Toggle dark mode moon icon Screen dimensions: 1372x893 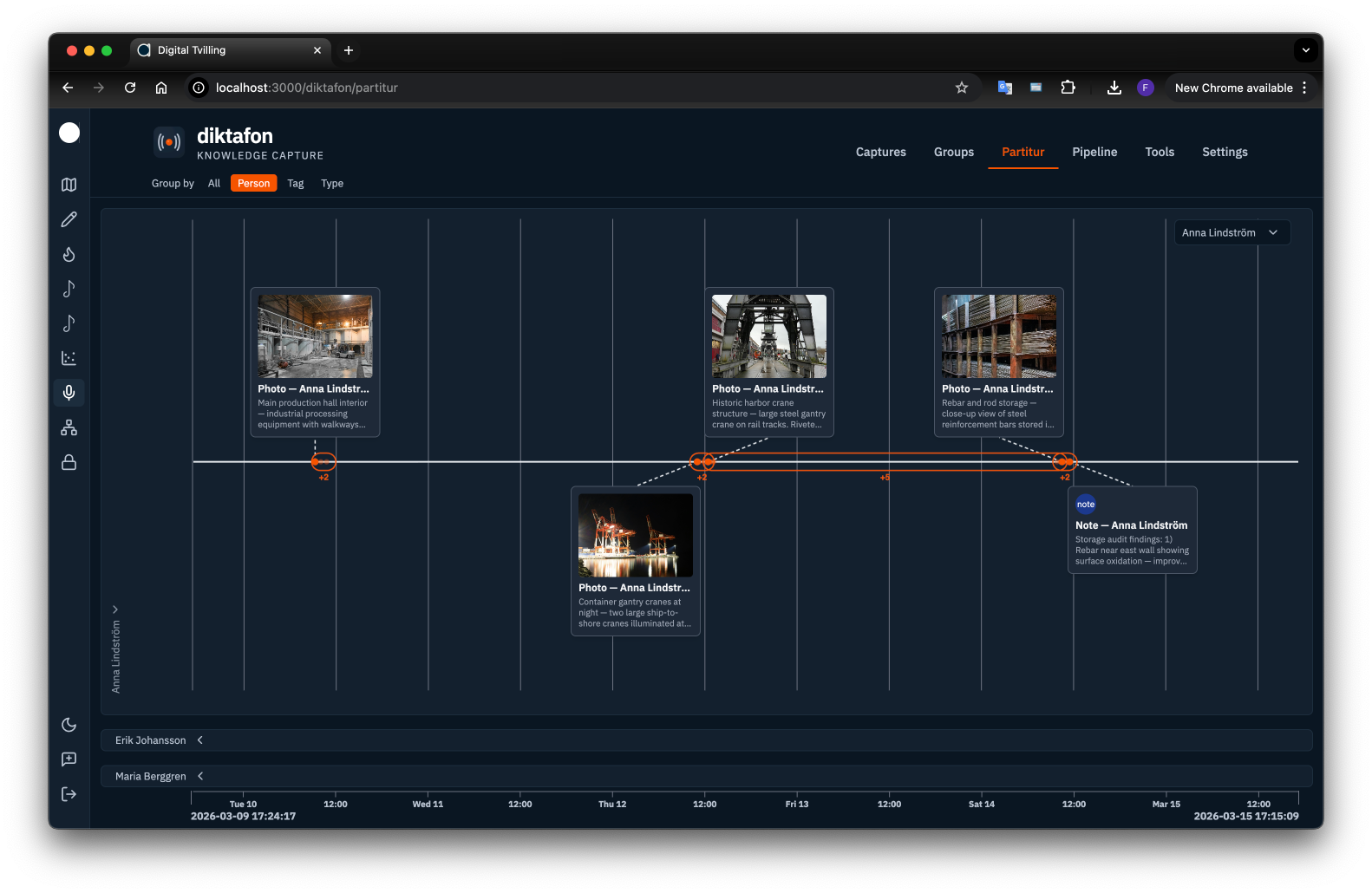coord(69,725)
